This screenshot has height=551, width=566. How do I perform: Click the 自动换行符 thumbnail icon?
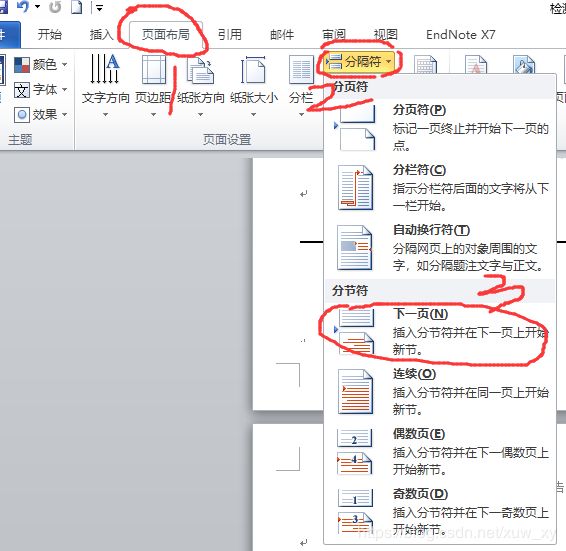tap(355, 247)
